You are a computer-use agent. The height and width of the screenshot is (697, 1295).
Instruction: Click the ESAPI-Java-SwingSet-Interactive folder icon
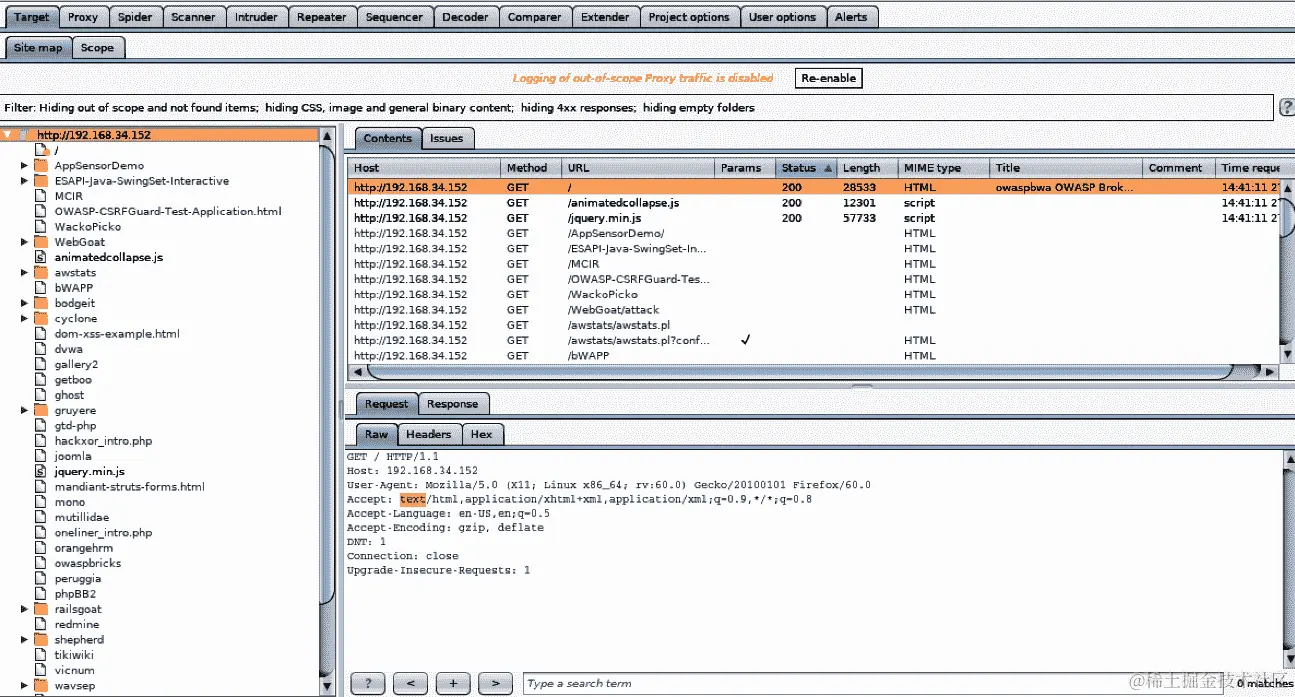pyautogui.click(x=41, y=181)
